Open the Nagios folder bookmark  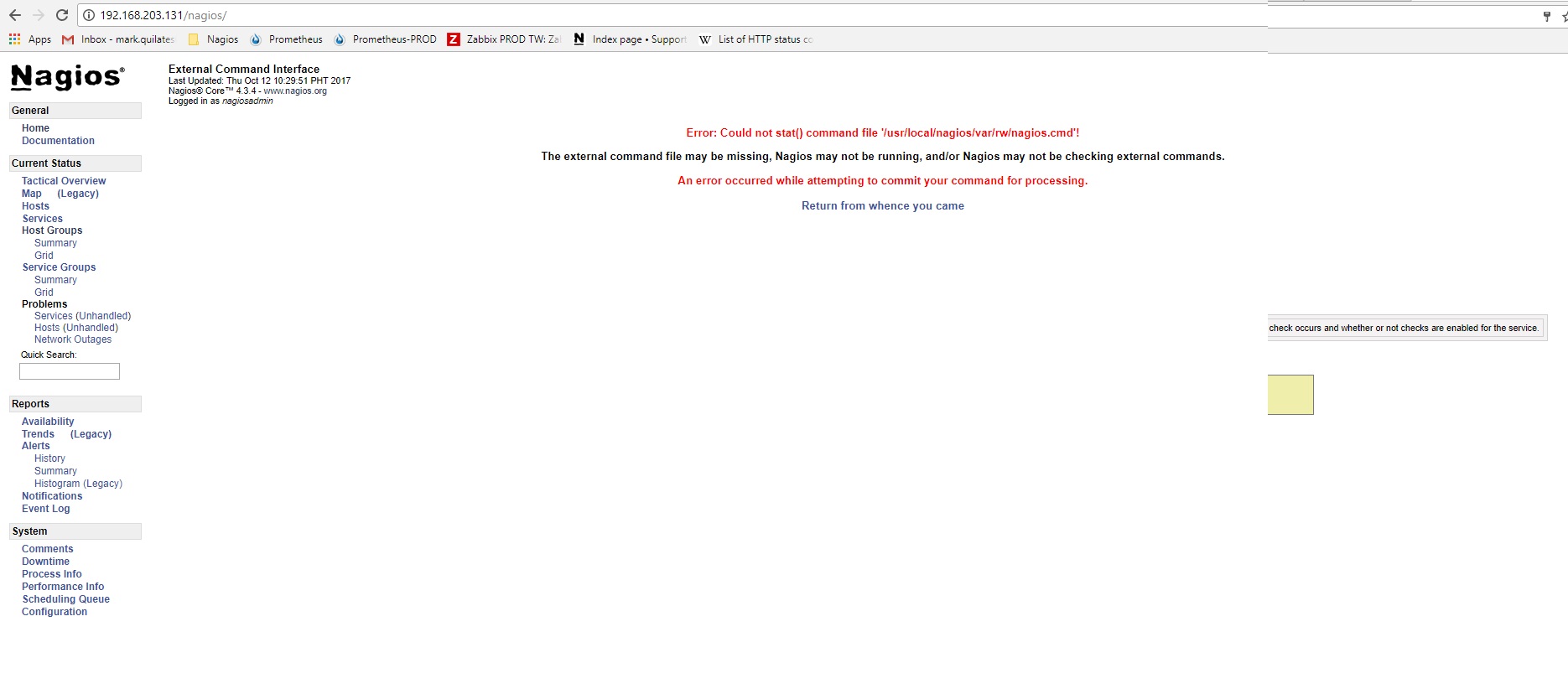tap(214, 39)
